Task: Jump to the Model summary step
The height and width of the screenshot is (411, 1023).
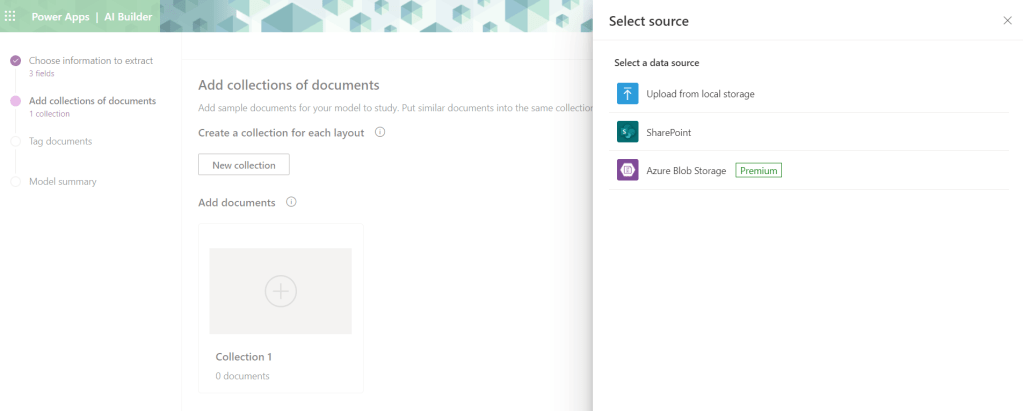Action: click(x=62, y=181)
